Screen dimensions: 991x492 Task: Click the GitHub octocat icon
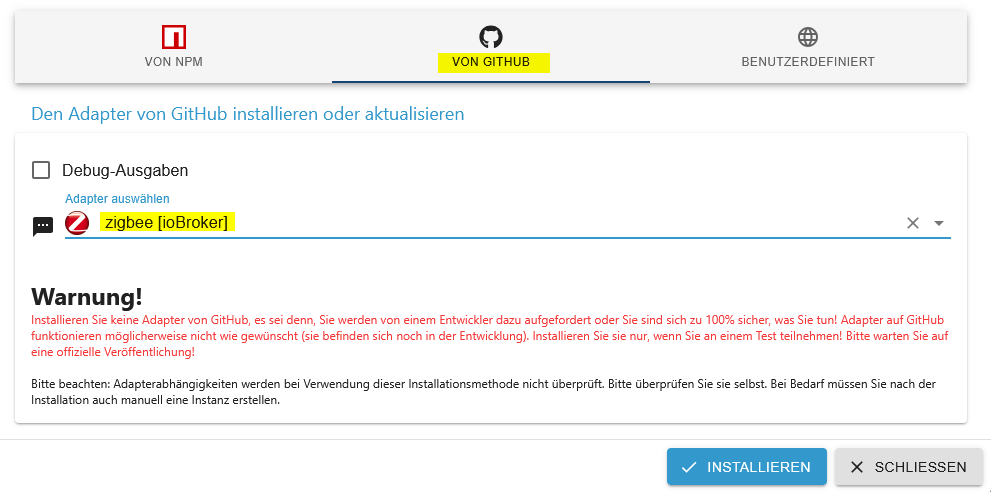pyautogui.click(x=491, y=37)
